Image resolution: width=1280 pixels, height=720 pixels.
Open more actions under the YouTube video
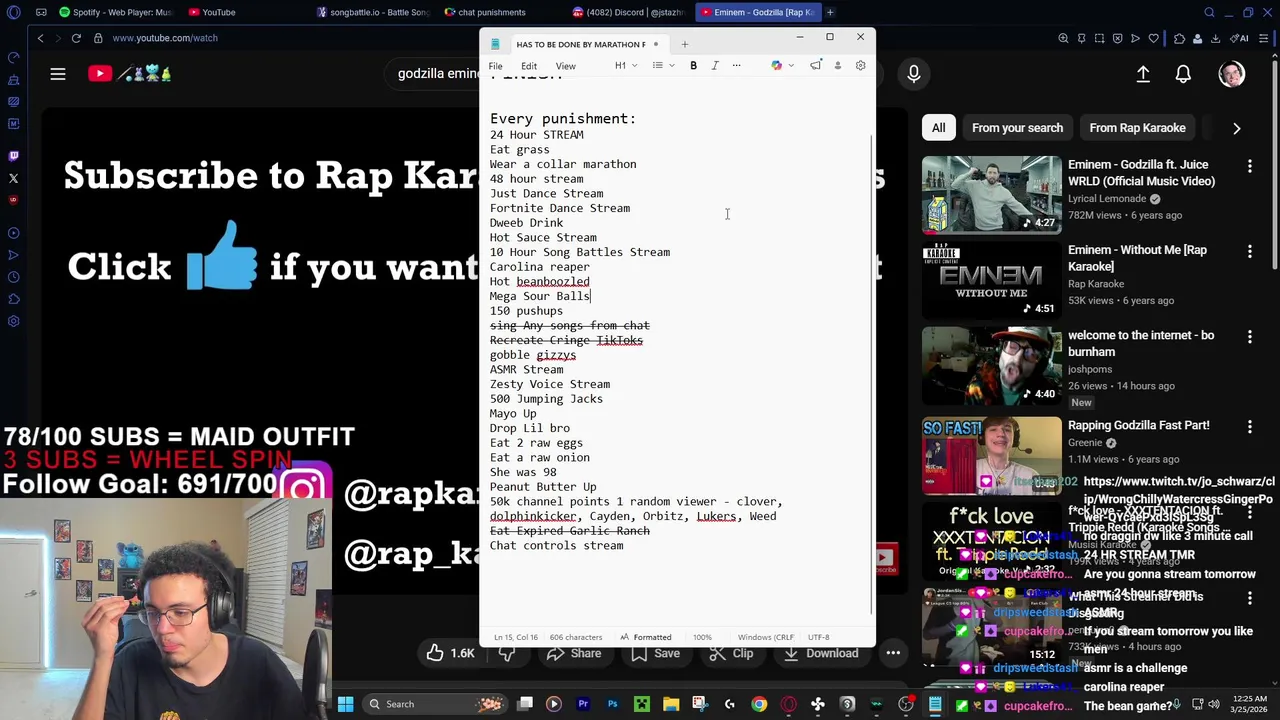pyautogui.click(x=893, y=654)
